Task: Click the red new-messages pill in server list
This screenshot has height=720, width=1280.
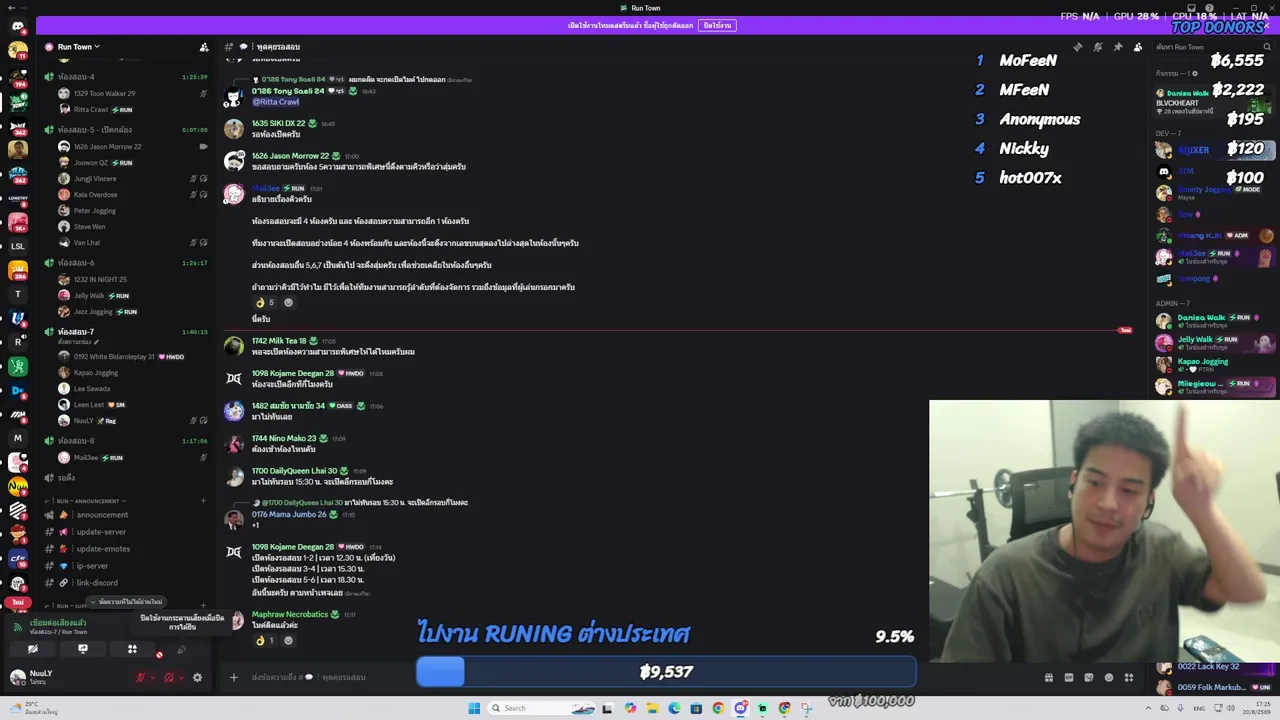Action: click(18, 603)
